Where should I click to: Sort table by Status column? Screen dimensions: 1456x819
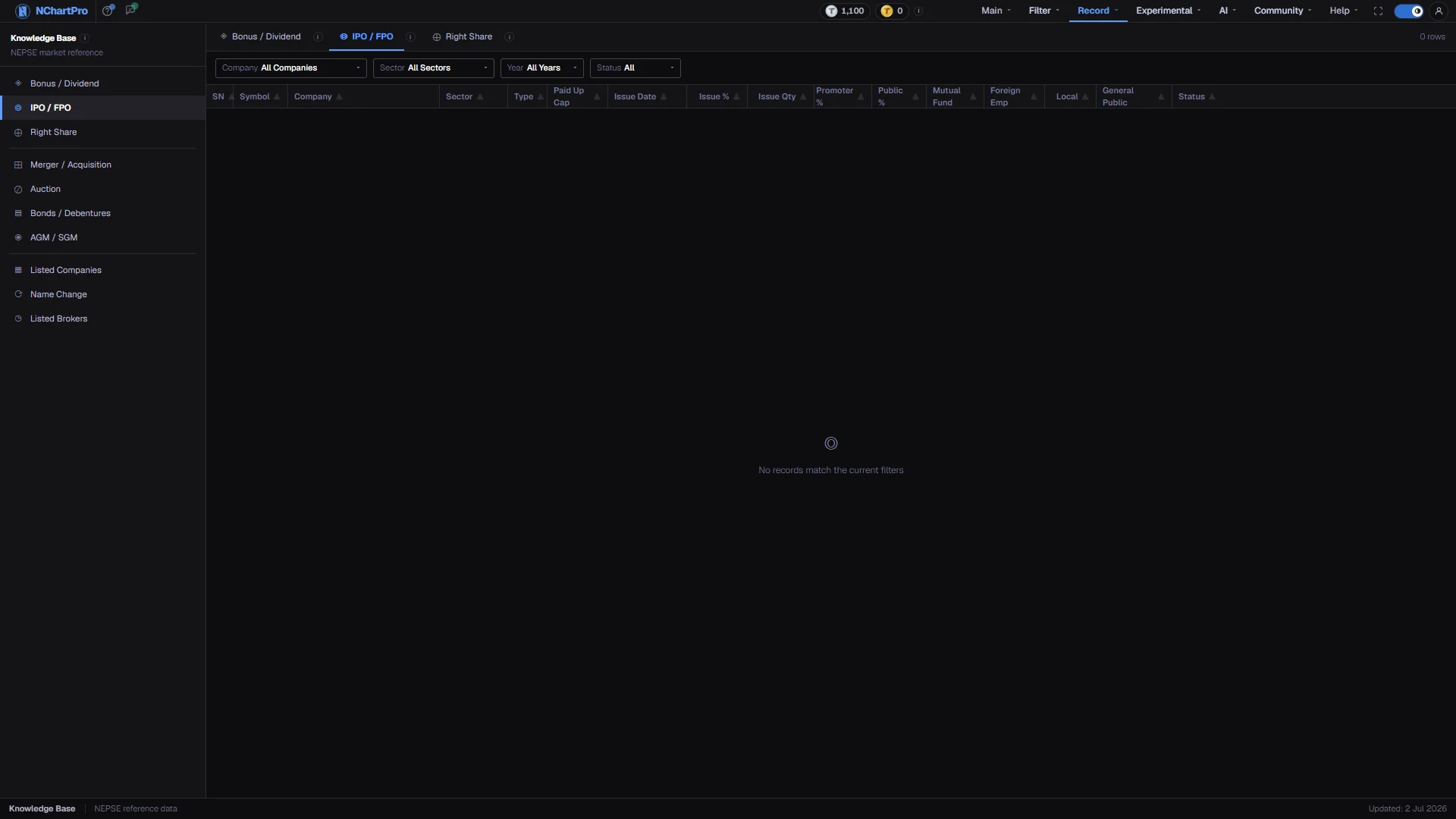click(x=1196, y=96)
